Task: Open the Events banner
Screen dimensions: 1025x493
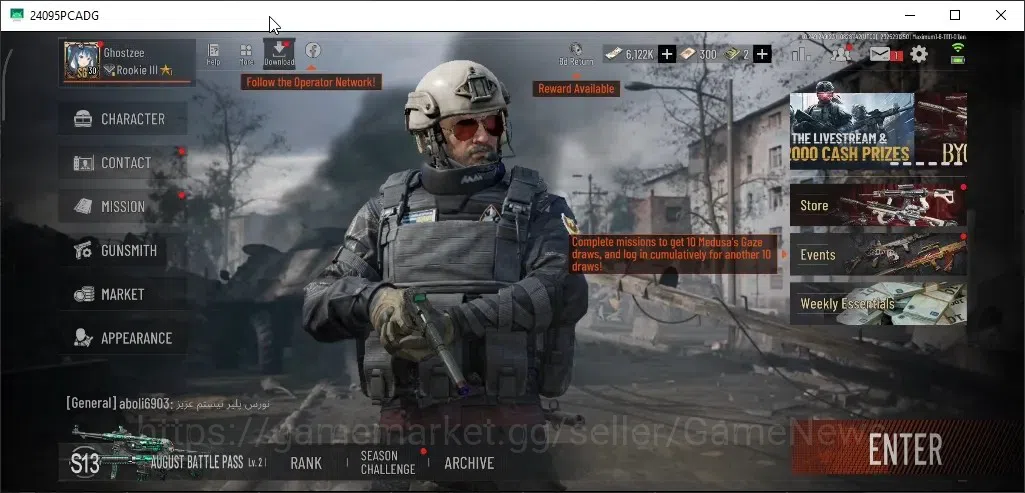Action: (878, 254)
